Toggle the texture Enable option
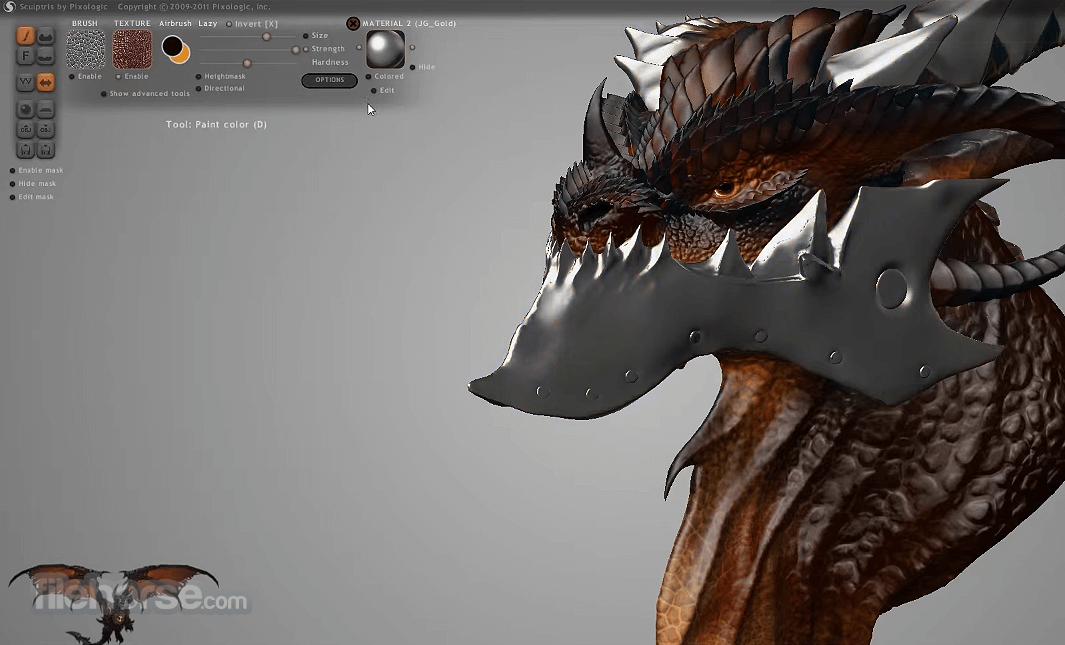 118,77
